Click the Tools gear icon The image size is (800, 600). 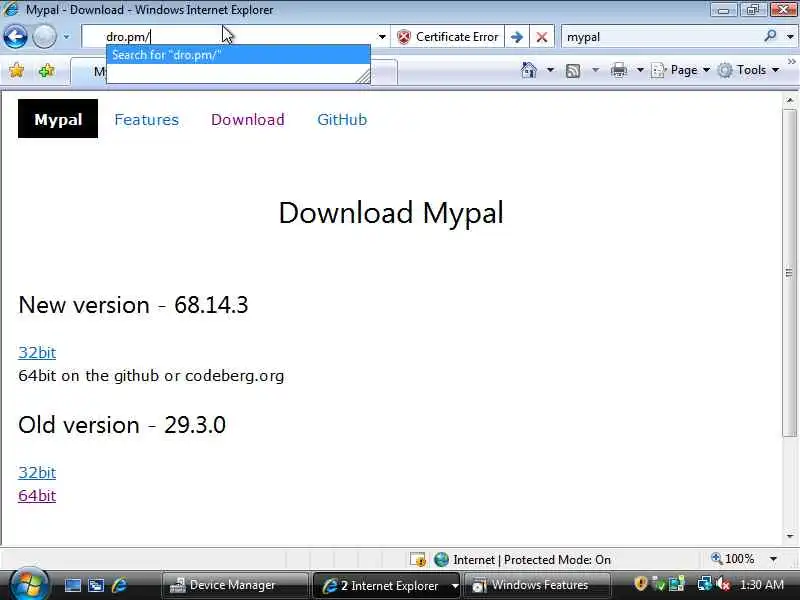725,70
